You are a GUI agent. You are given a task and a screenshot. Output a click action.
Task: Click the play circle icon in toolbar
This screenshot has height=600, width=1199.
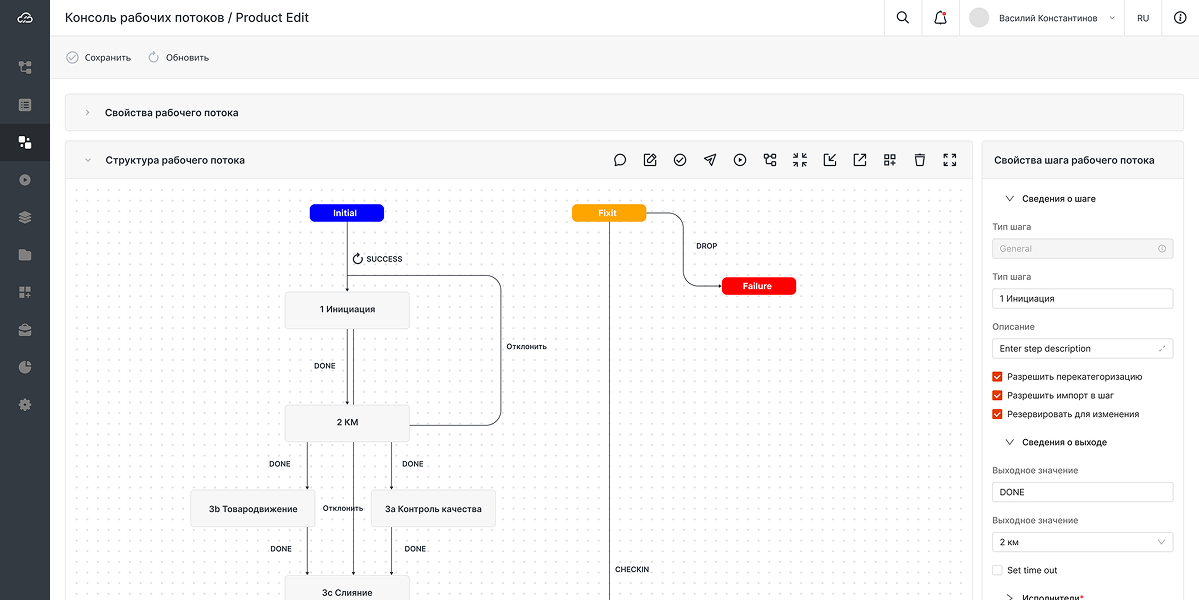740,160
